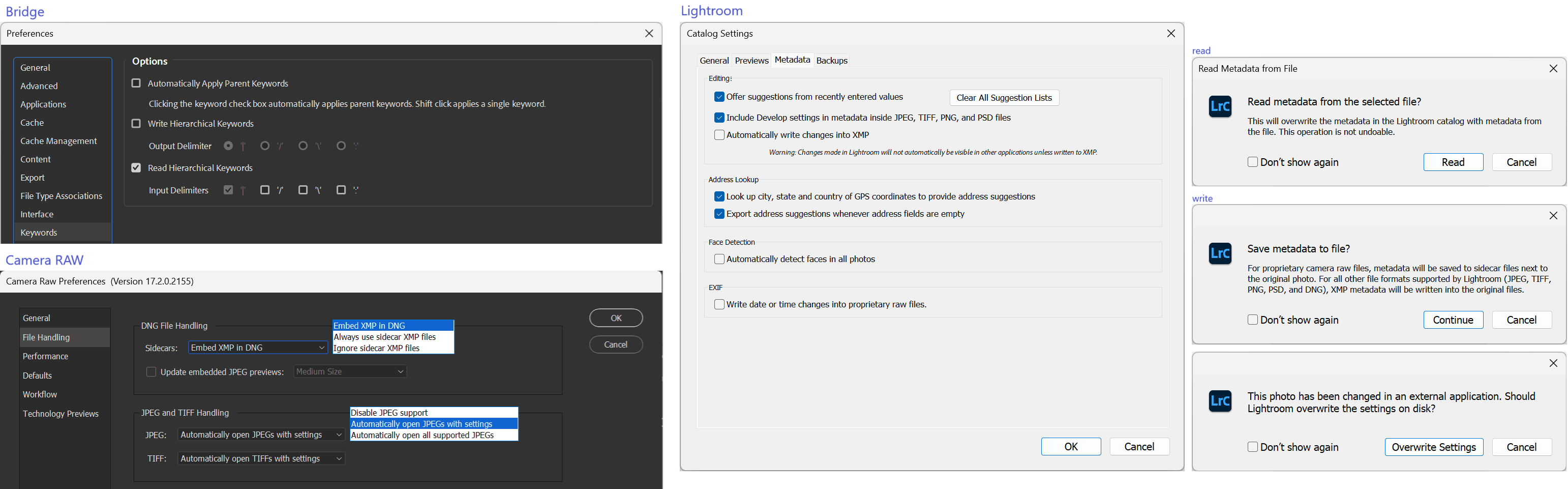Screen dimensions: 1568x489
Task: Choose Disable JPEG support option
Action: 434,413
